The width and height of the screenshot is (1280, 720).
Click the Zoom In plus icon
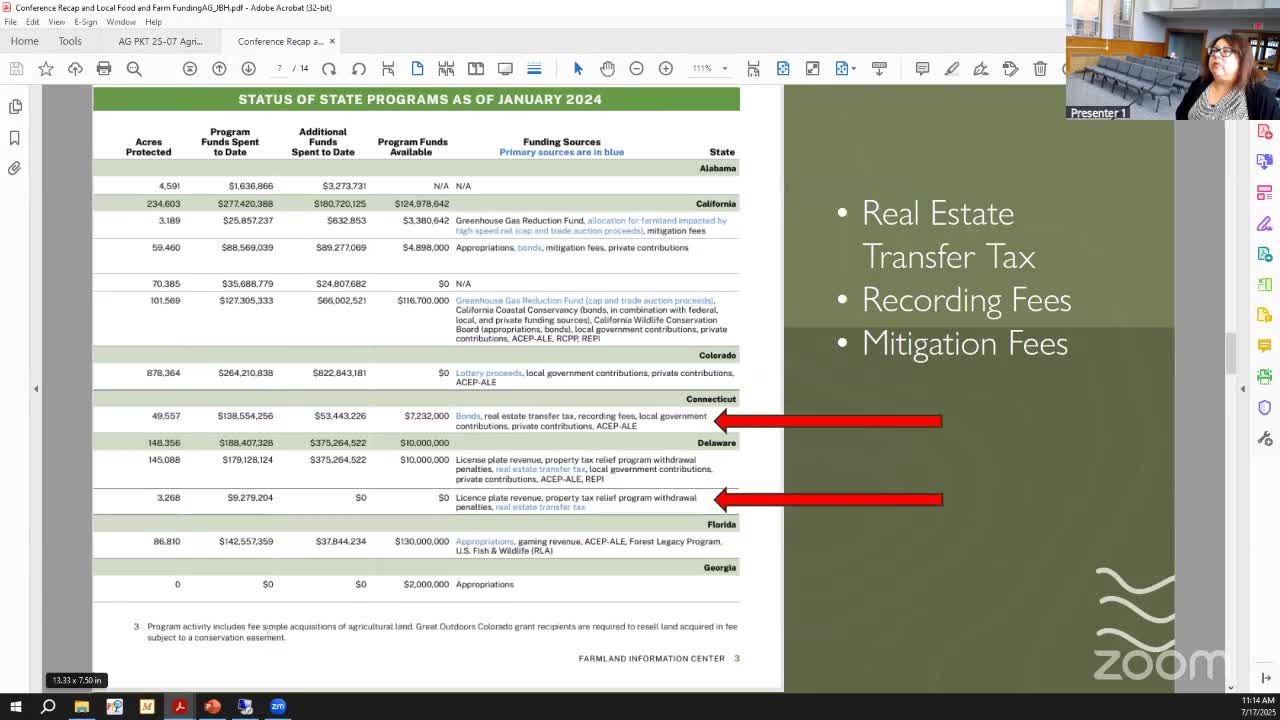[665, 68]
